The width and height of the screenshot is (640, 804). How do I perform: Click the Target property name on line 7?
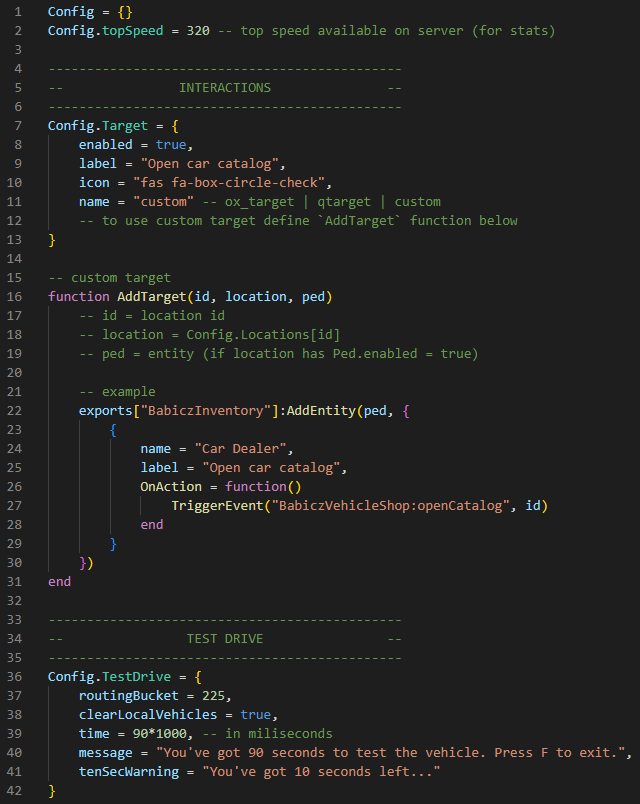click(x=125, y=126)
